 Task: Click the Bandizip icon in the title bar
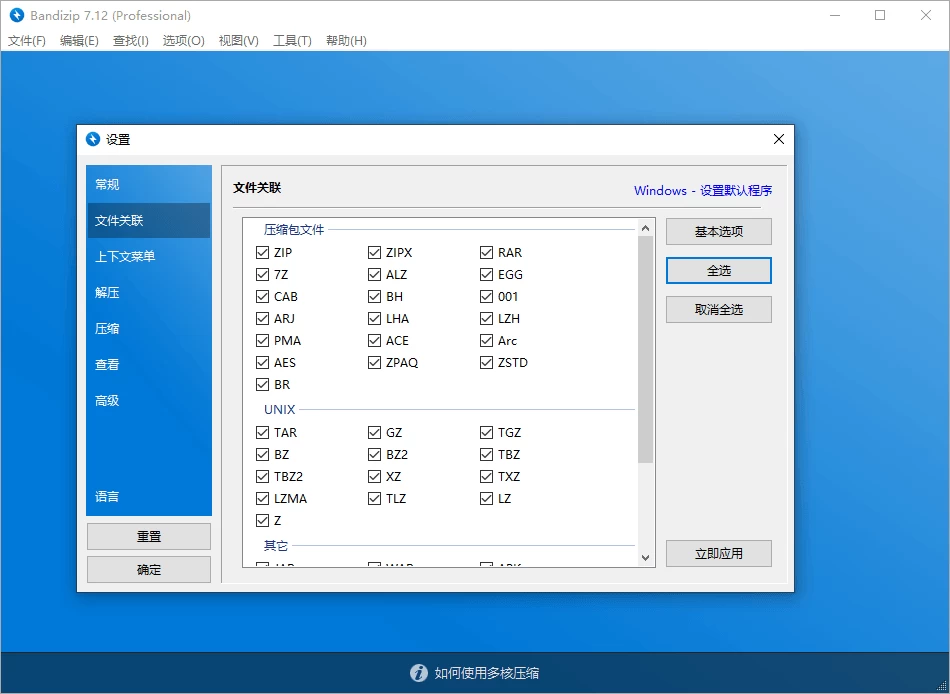click(16, 15)
